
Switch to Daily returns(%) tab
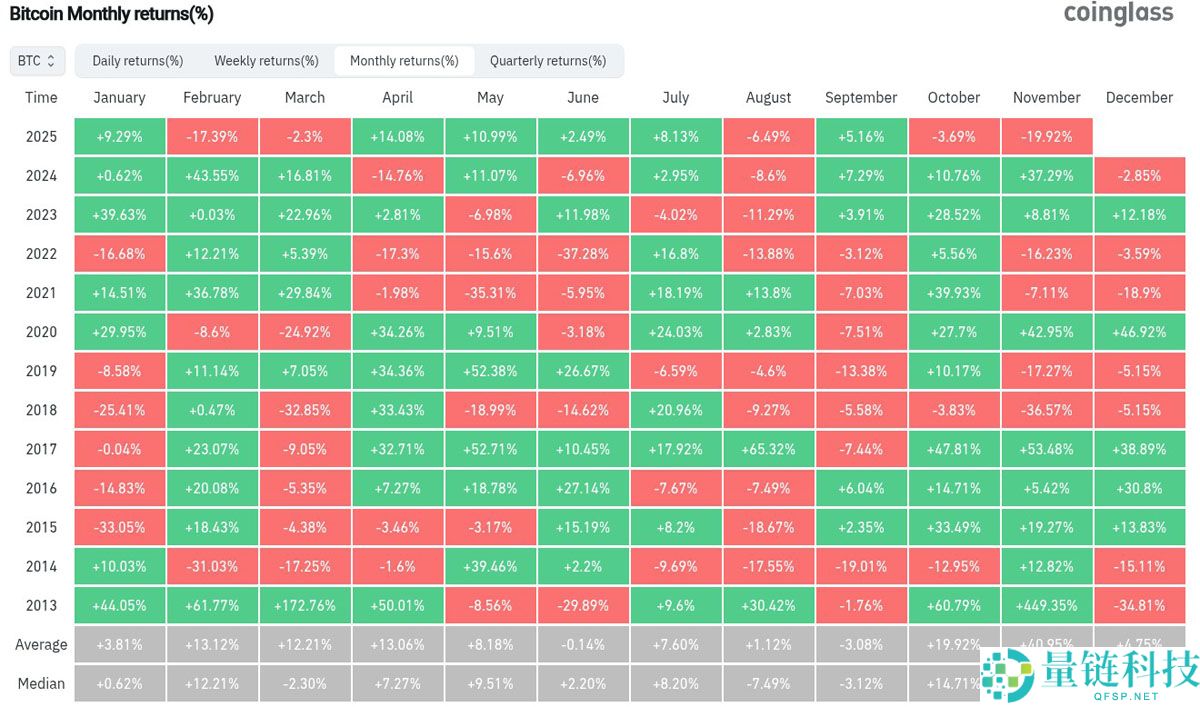(x=138, y=61)
